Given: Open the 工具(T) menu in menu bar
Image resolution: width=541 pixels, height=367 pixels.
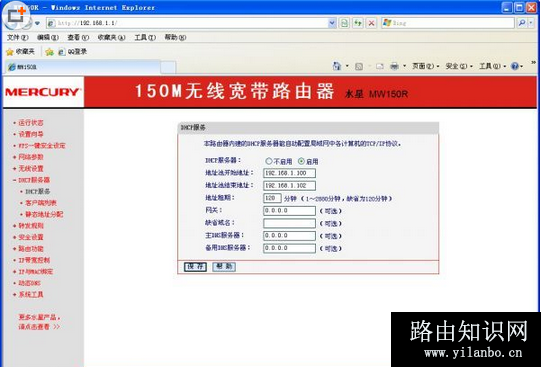Looking at the screenshot, I should pyautogui.click(x=145, y=37).
